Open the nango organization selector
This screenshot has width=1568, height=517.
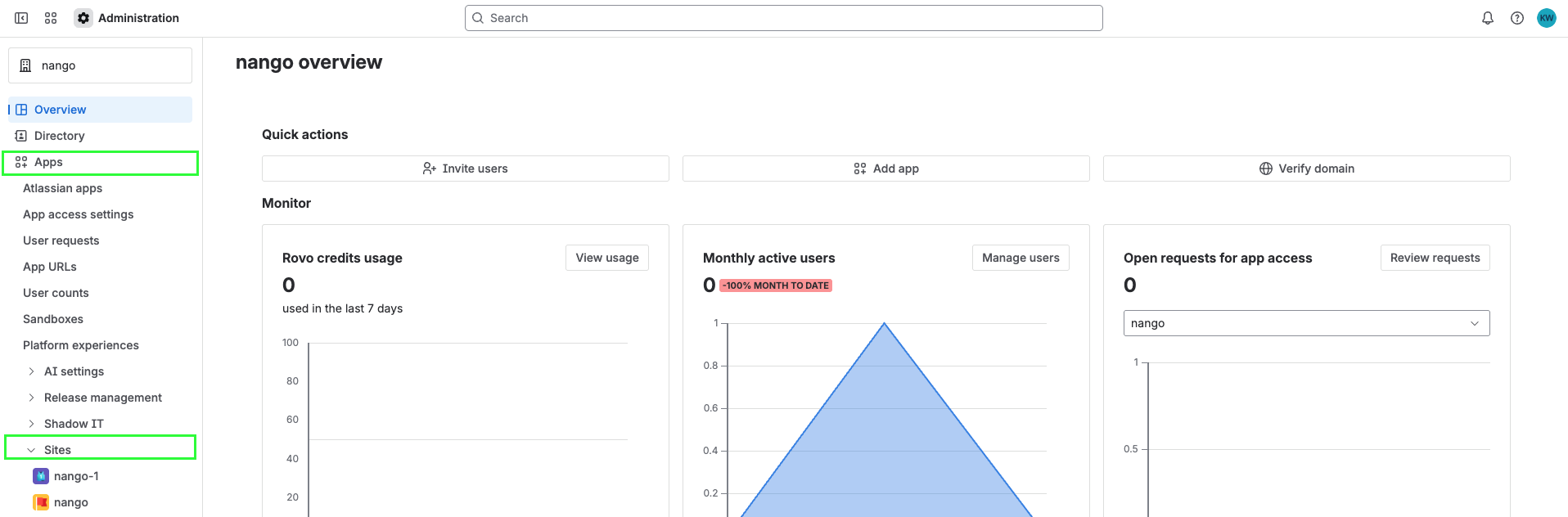point(100,65)
